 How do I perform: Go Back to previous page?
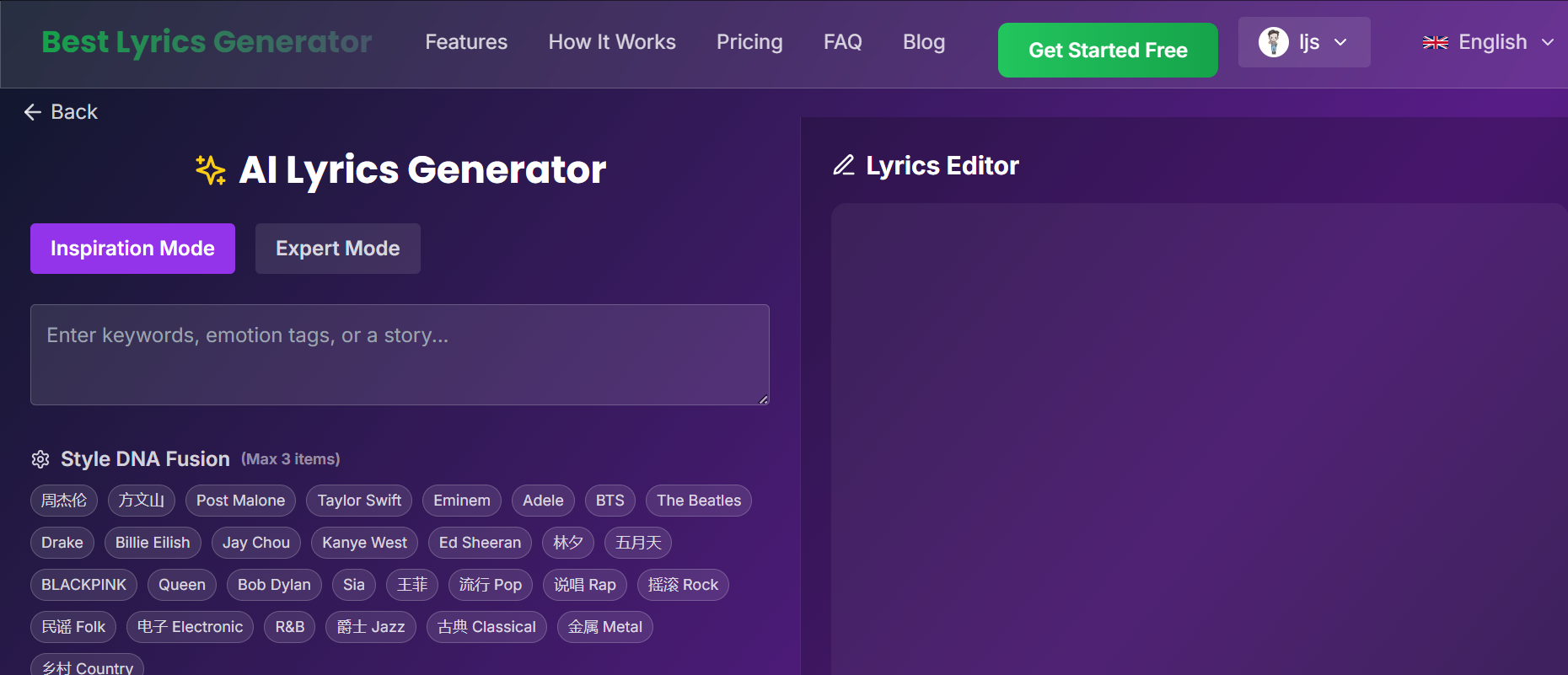point(61,112)
